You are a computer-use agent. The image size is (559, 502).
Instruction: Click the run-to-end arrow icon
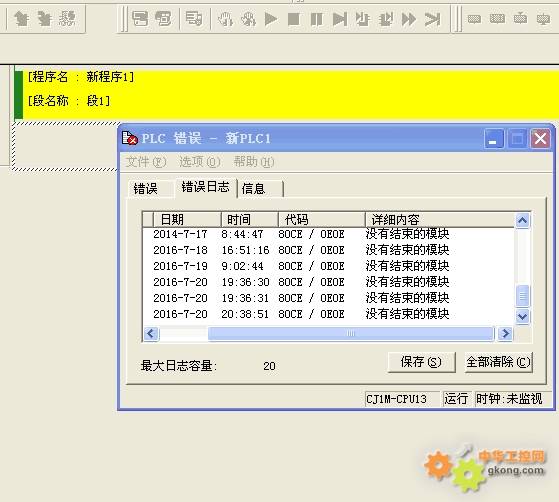click(x=432, y=19)
